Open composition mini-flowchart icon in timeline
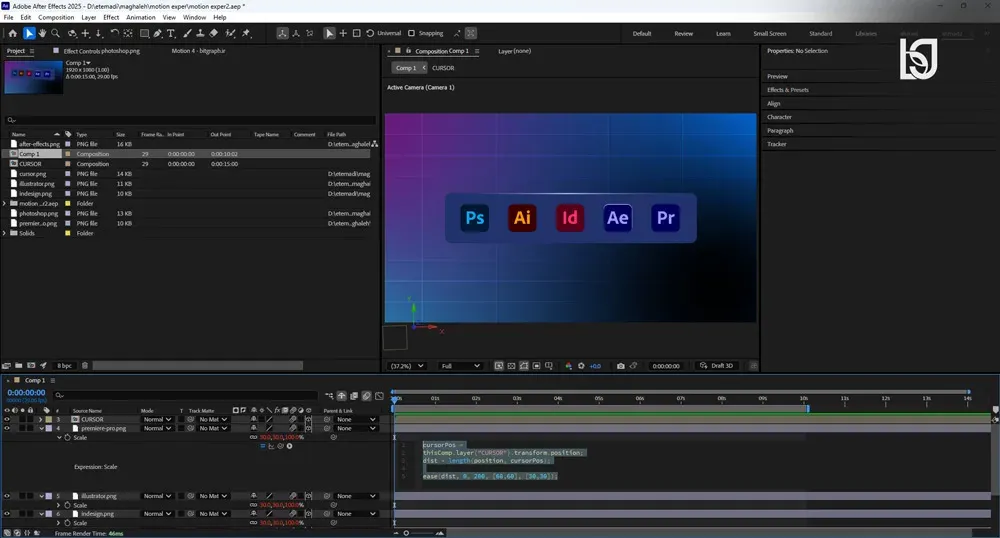 click(329, 396)
